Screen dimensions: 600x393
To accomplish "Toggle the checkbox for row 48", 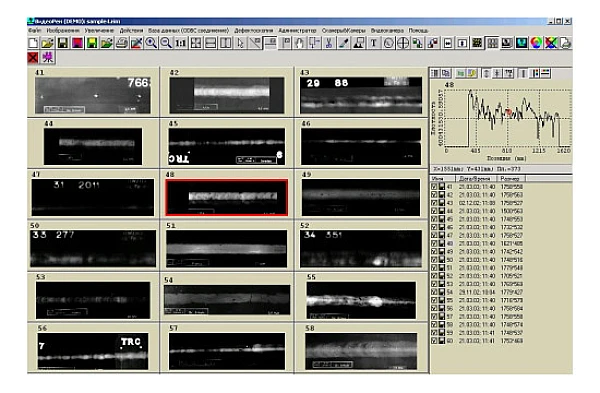I will click(434, 243).
